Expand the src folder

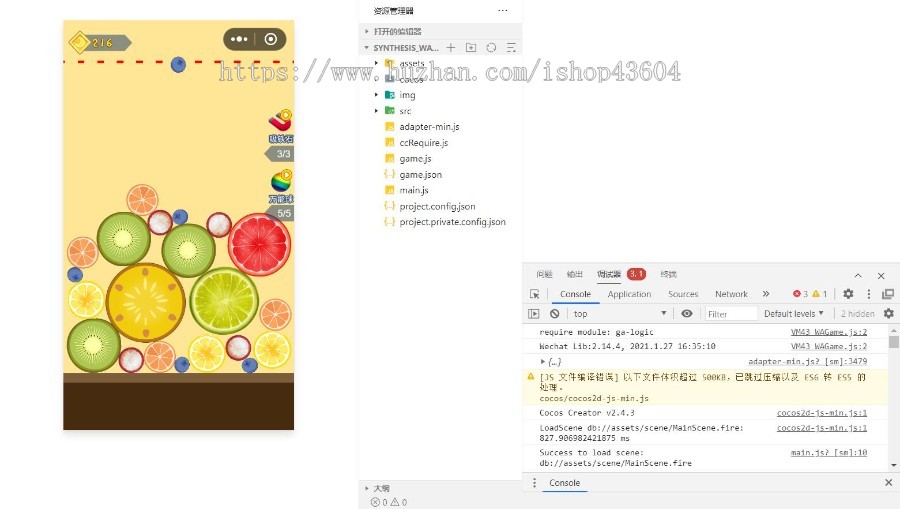[440, 111]
